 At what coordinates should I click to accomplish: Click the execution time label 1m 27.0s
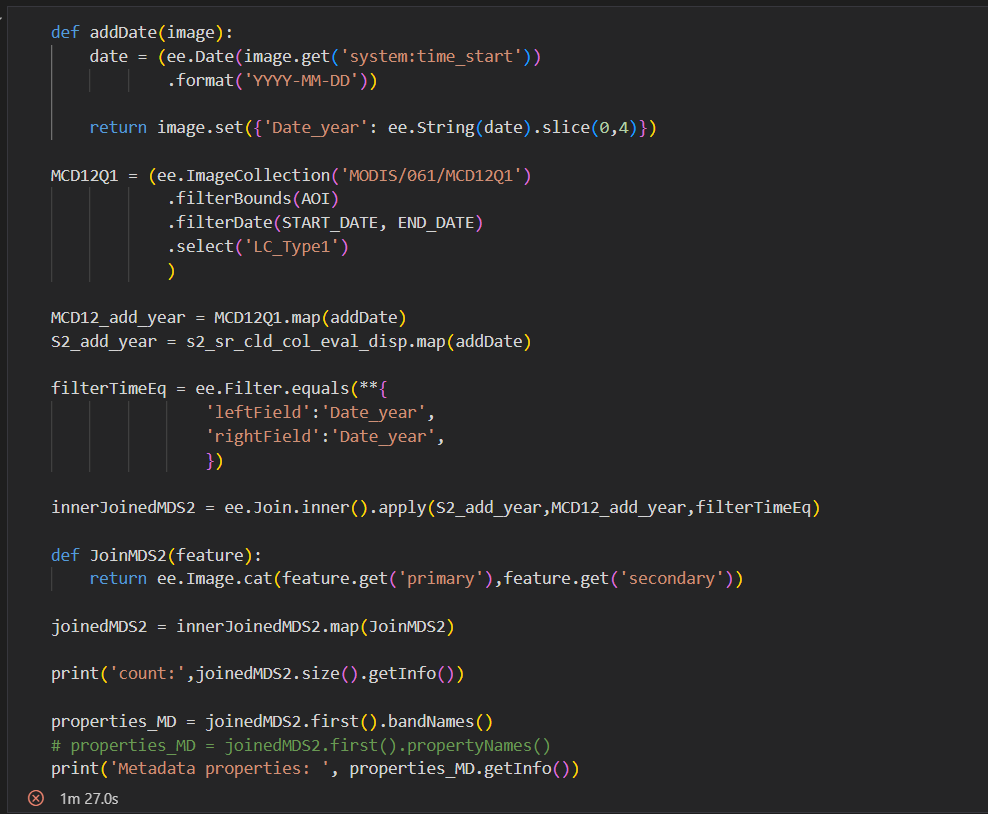[x=88, y=798]
